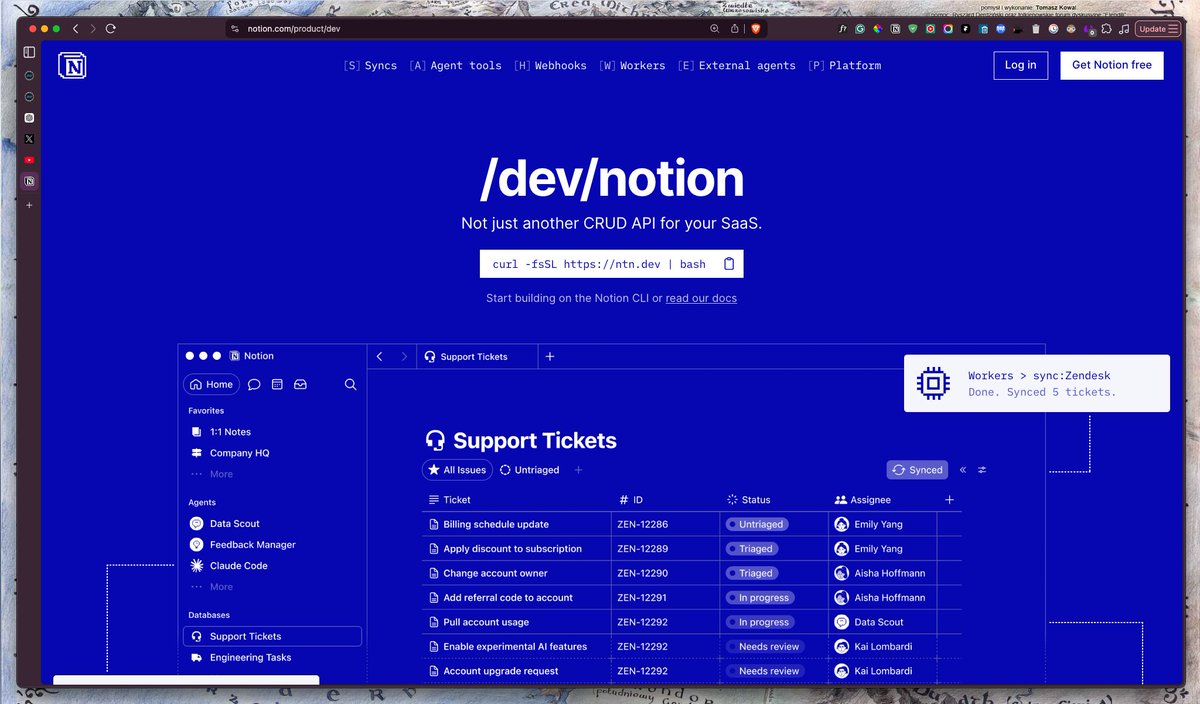
Task: Open the Notion web clipper extension icon
Action: tap(895, 29)
